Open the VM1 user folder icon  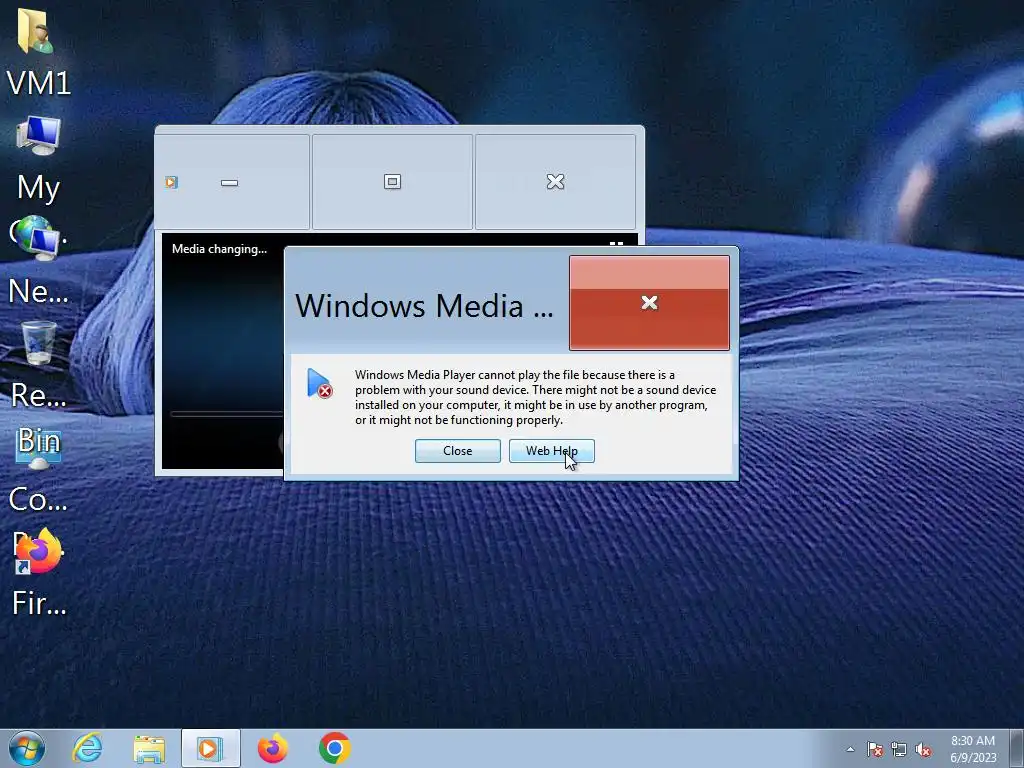37,52
